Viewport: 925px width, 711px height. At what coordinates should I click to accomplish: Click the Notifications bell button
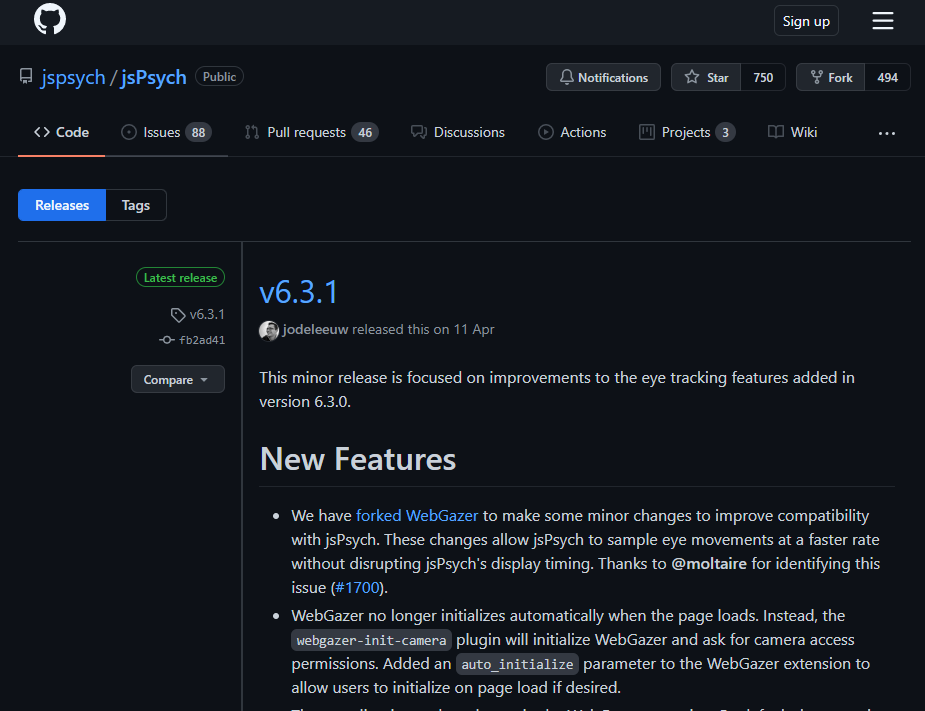(x=603, y=77)
